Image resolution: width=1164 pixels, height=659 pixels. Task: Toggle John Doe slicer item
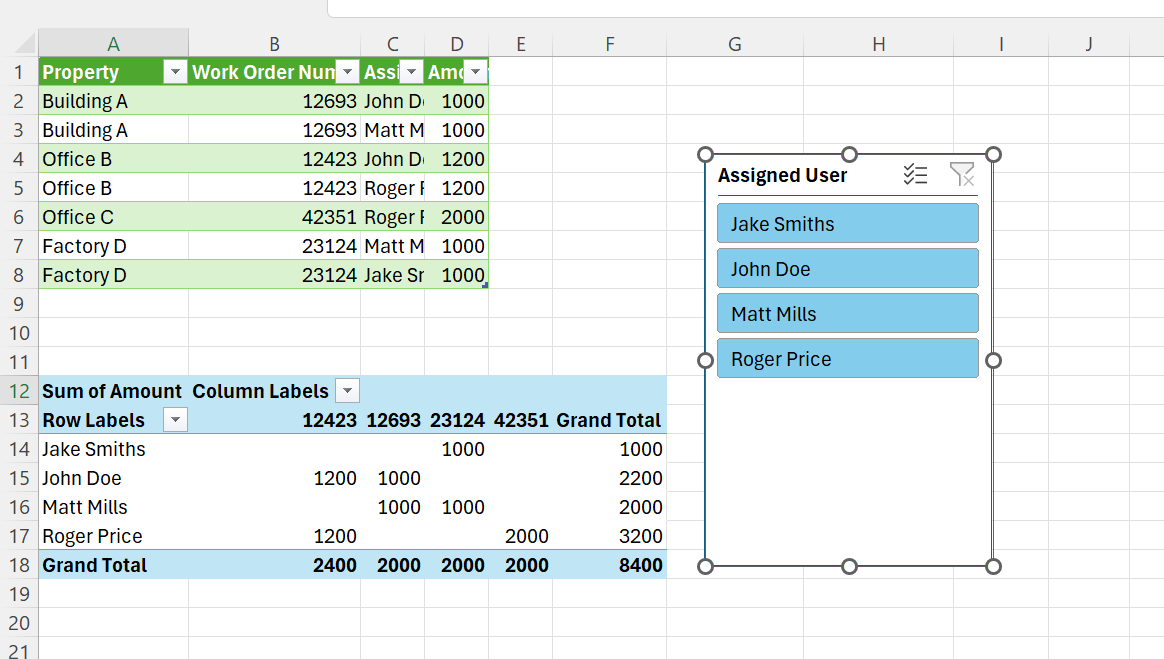(848, 269)
